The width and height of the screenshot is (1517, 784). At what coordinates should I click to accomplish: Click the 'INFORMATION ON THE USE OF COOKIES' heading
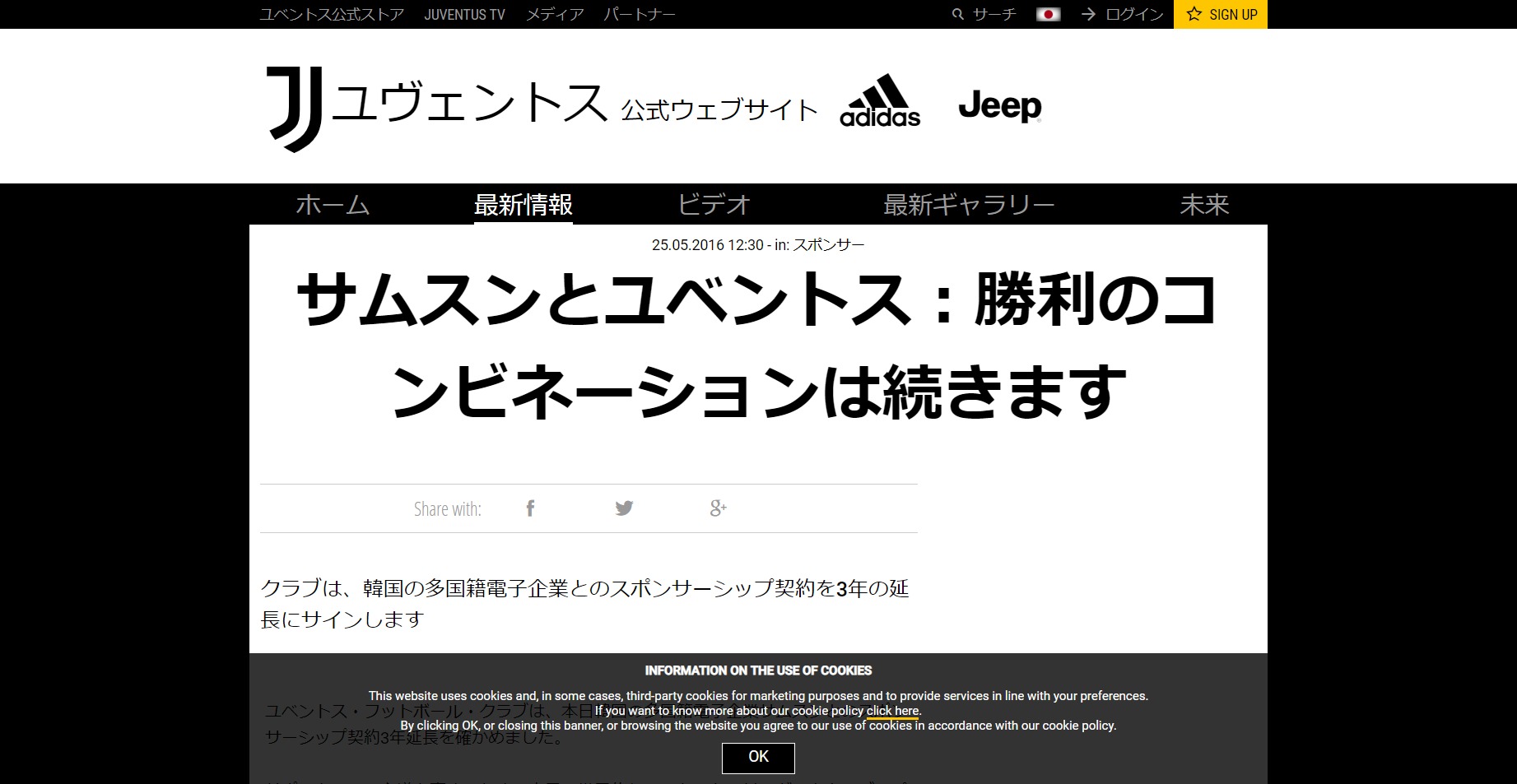coord(758,670)
